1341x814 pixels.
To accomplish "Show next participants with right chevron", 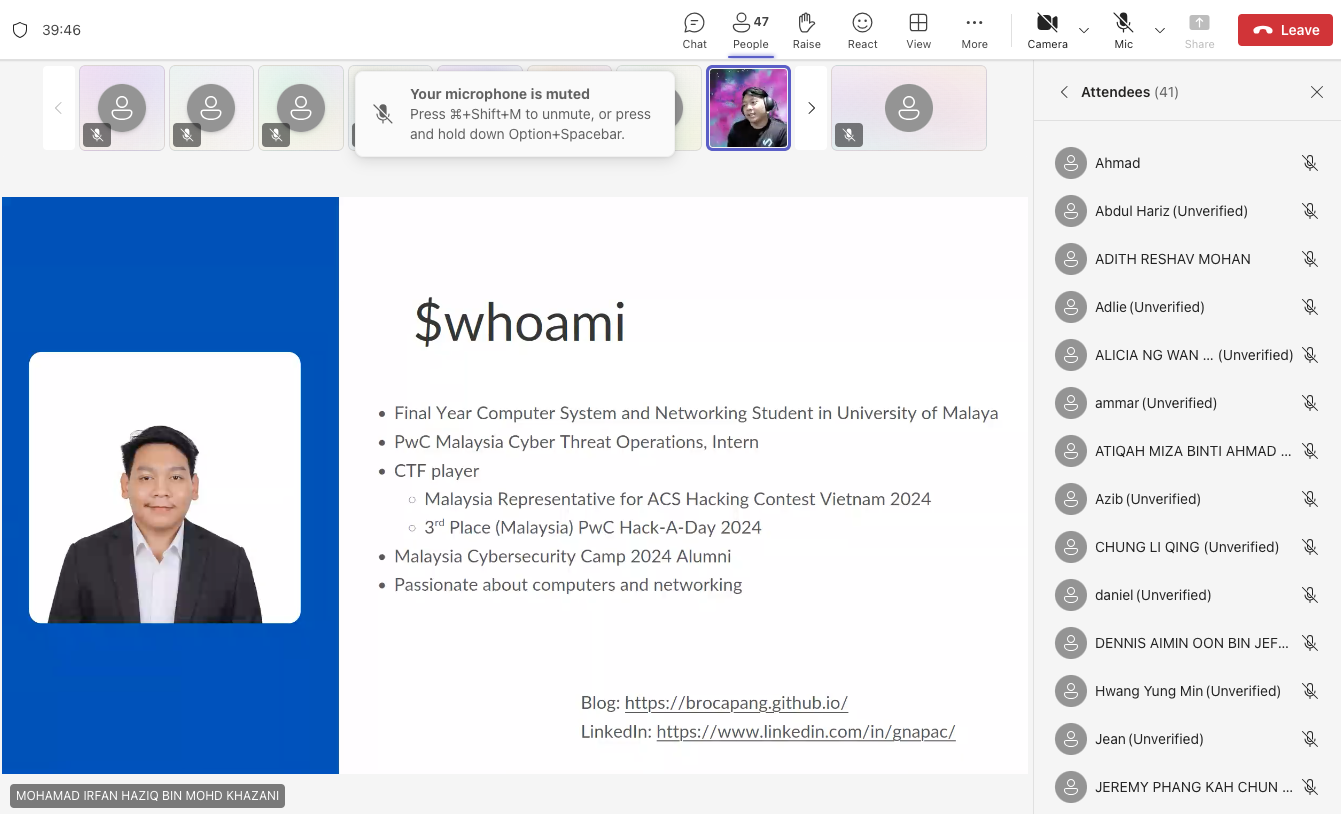I will point(811,108).
